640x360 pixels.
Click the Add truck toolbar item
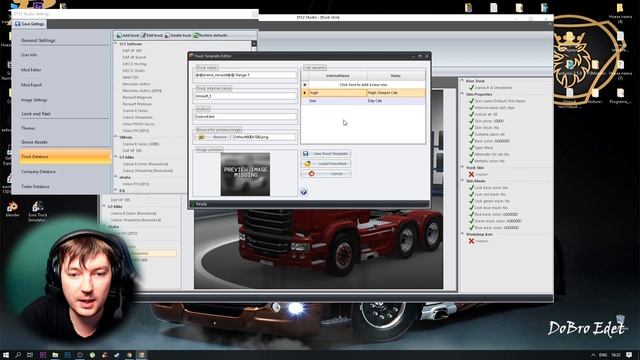click(x=128, y=36)
